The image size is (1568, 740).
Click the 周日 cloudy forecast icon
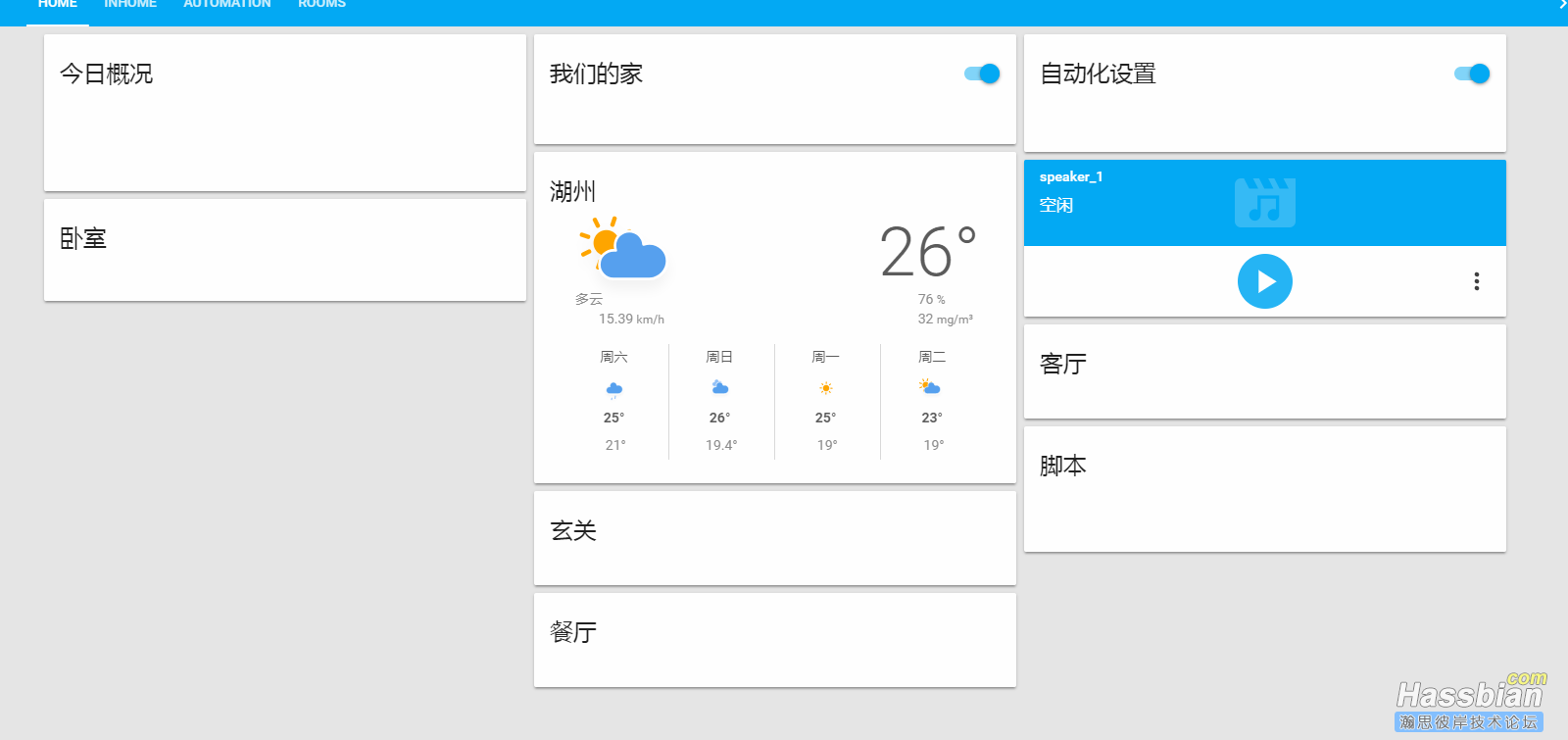coord(720,388)
